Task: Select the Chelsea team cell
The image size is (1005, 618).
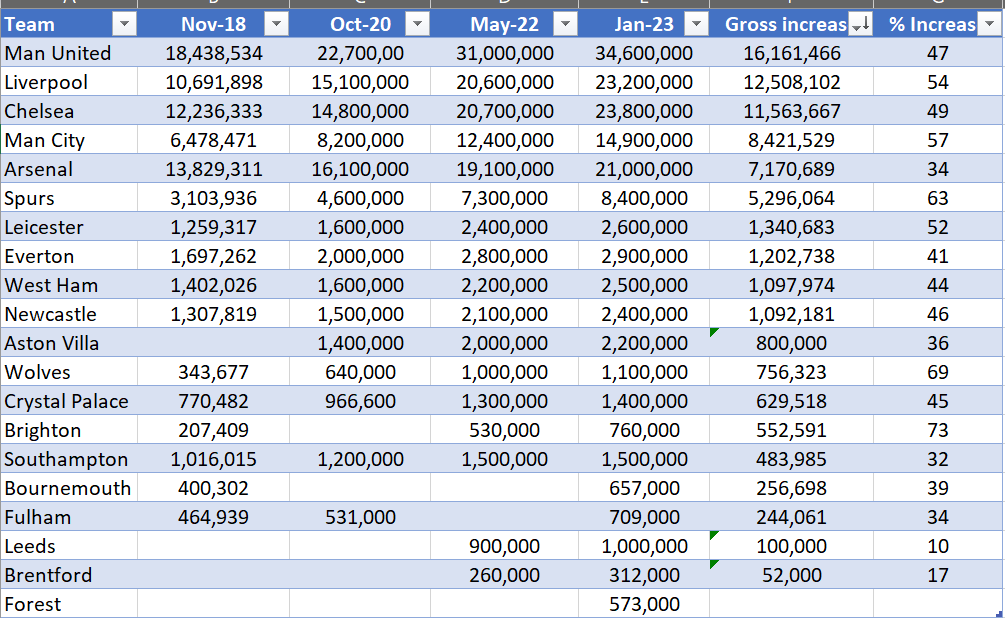Action: click(69, 111)
